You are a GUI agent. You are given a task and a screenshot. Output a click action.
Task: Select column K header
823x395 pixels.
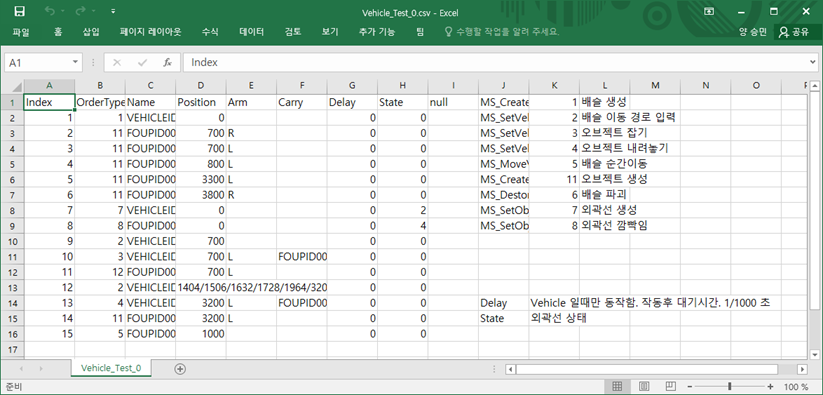554,86
